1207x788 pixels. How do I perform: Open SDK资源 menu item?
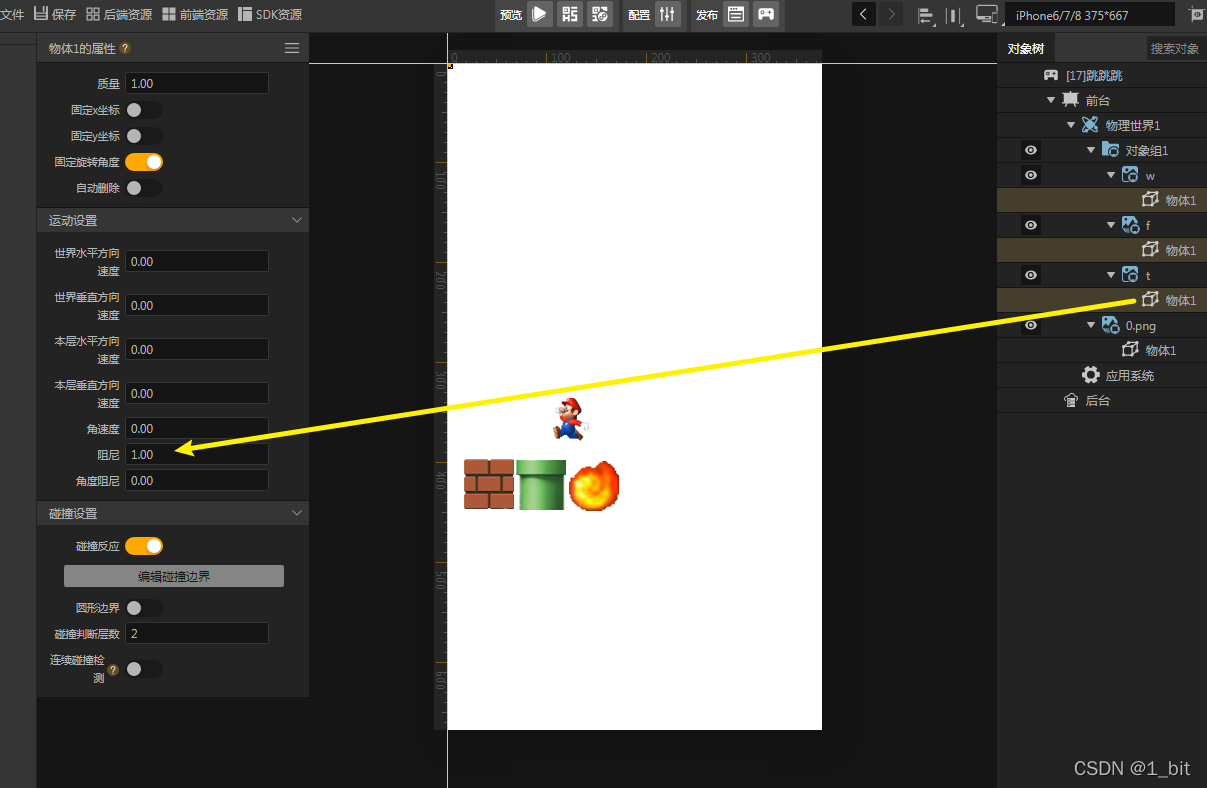point(270,14)
